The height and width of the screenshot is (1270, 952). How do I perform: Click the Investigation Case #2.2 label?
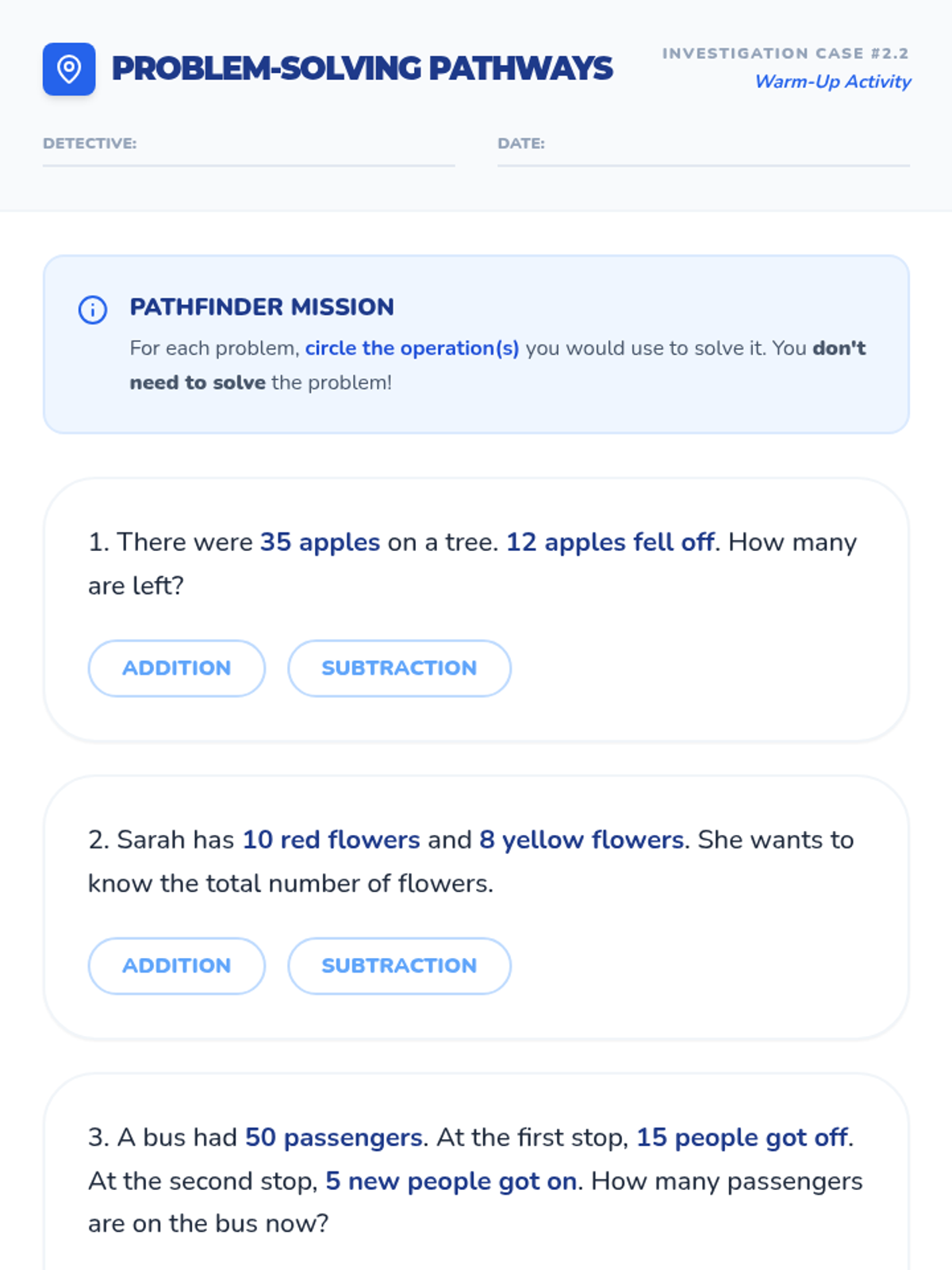[x=785, y=53]
